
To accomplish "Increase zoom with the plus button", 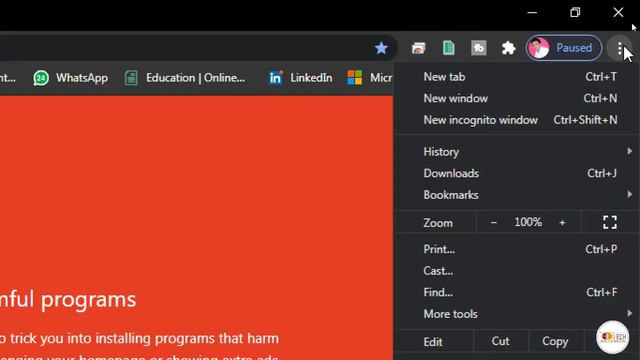I will 562,223.
